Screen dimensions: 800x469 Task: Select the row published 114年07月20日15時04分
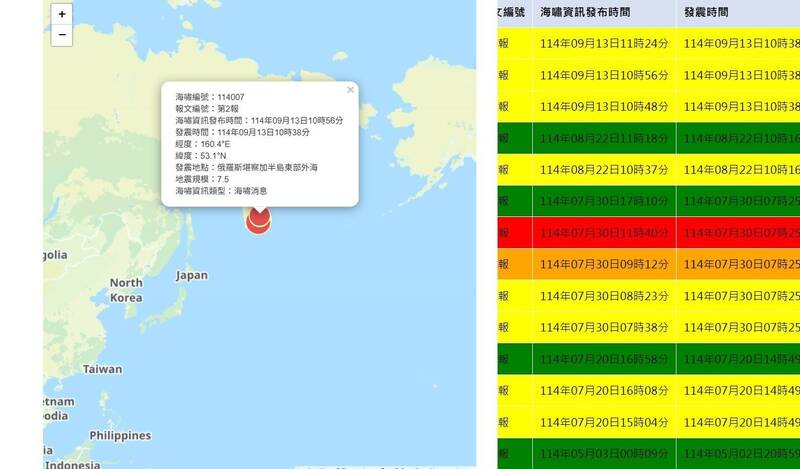[648, 422]
